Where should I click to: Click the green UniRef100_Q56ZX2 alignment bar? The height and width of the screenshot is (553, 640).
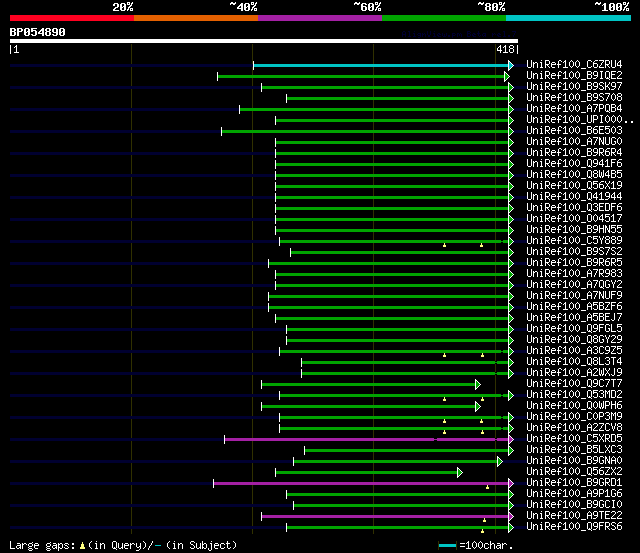pyautogui.click(x=367, y=473)
